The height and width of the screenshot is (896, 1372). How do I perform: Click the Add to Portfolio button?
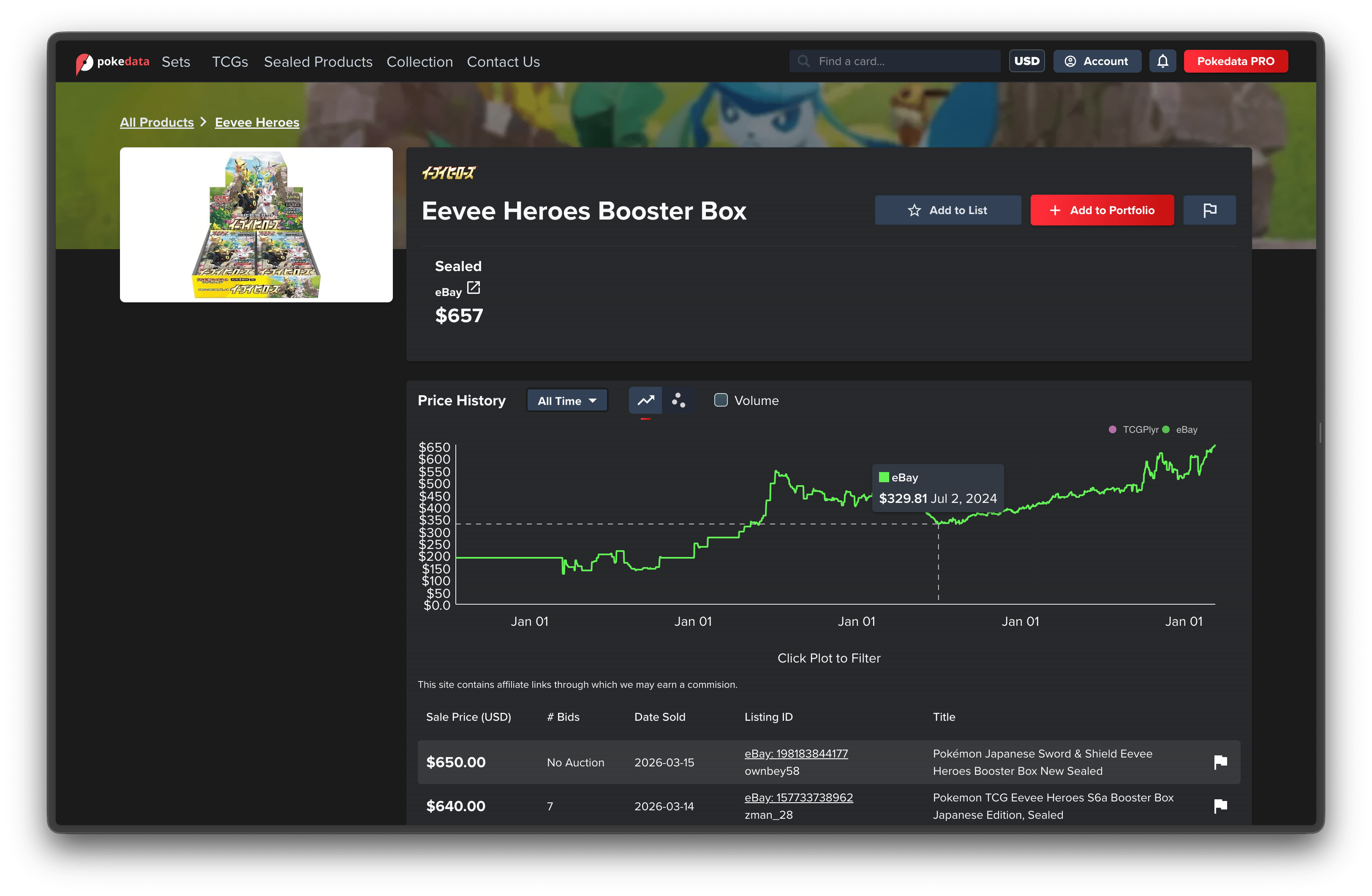tap(1102, 210)
